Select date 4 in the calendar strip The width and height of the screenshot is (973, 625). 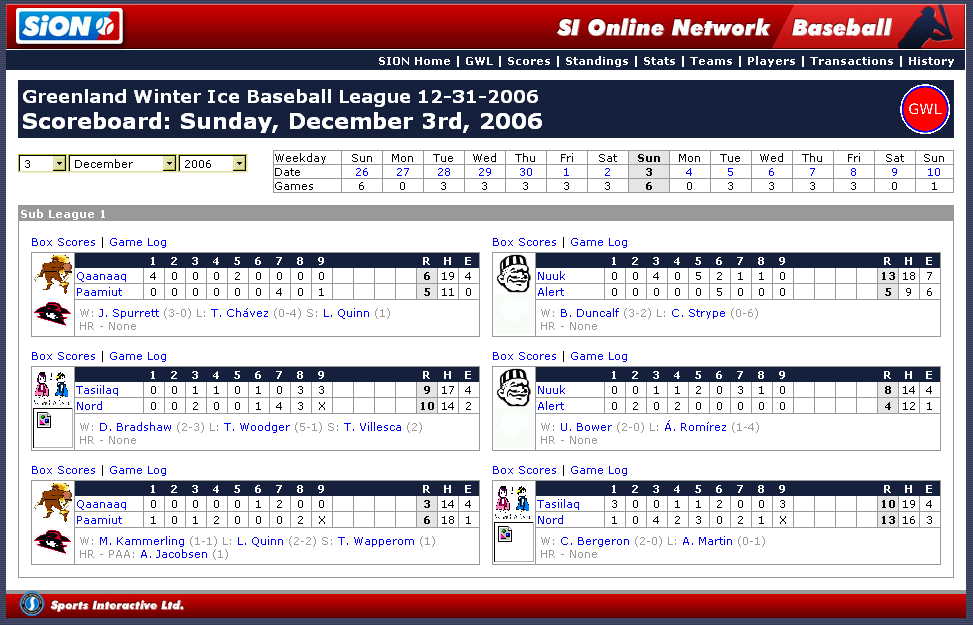click(x=689, y=172)
